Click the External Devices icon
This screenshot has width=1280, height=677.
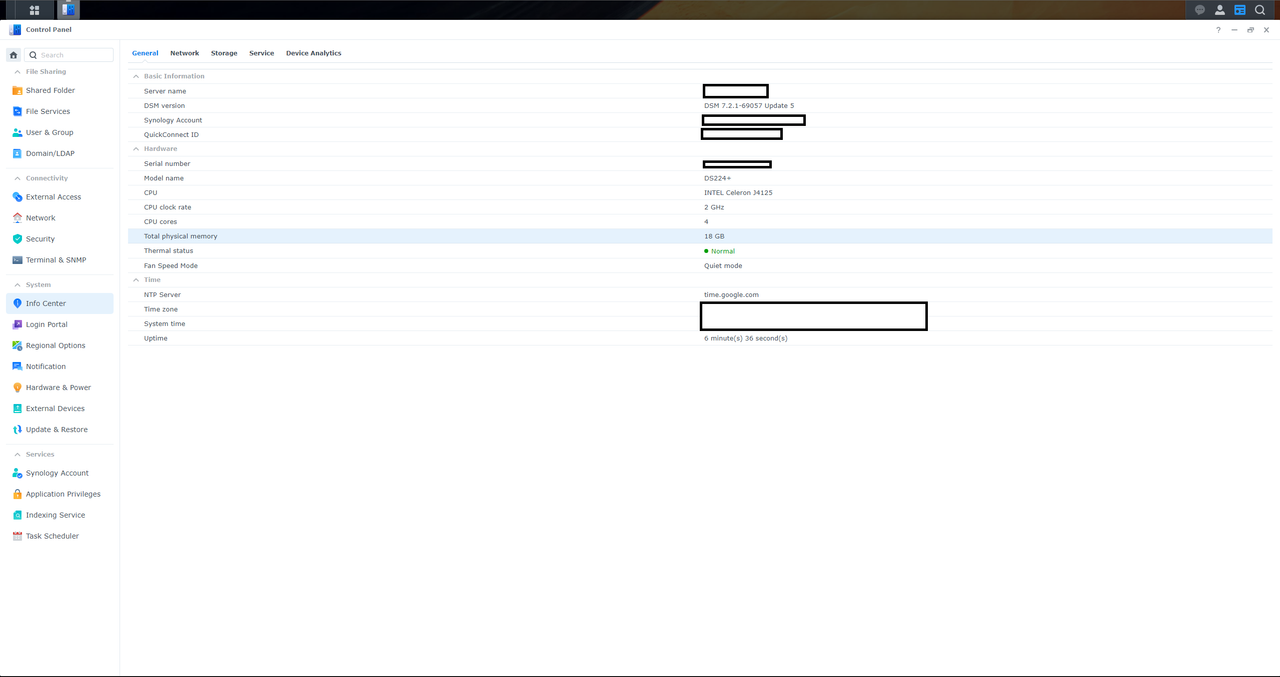coord(17,408)
